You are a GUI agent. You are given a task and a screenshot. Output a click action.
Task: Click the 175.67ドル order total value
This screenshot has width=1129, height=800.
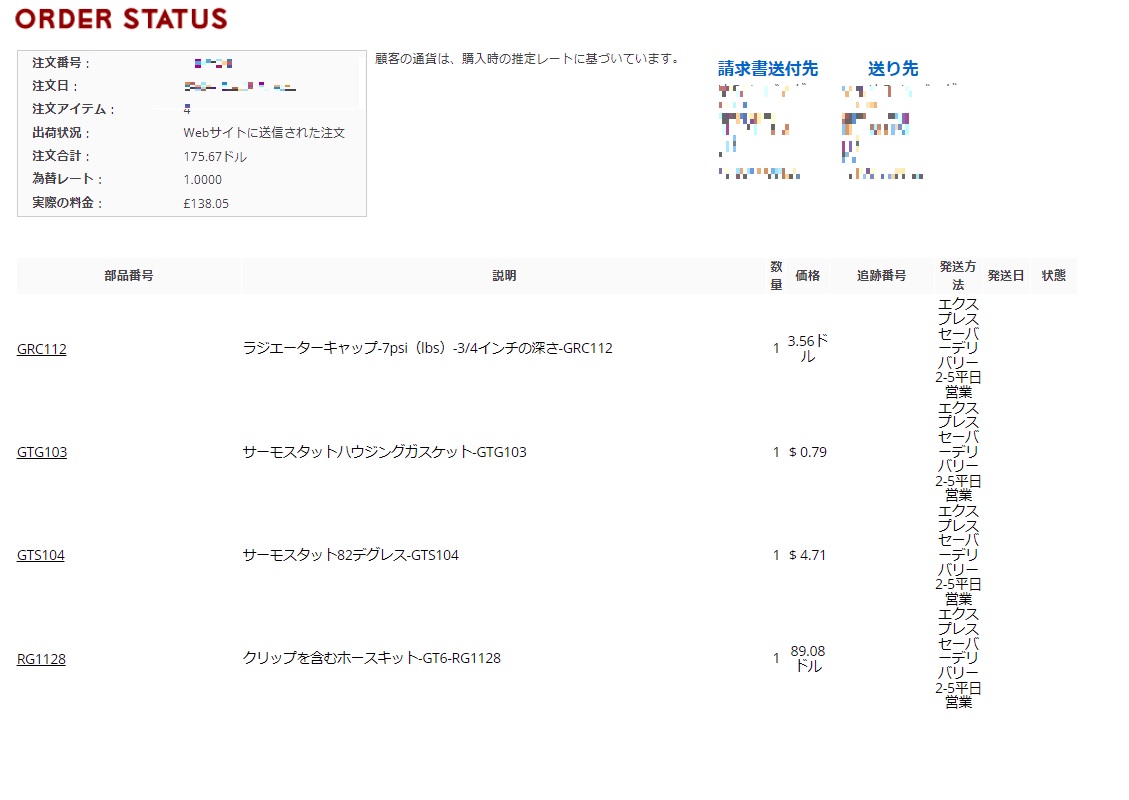(215, 157)
